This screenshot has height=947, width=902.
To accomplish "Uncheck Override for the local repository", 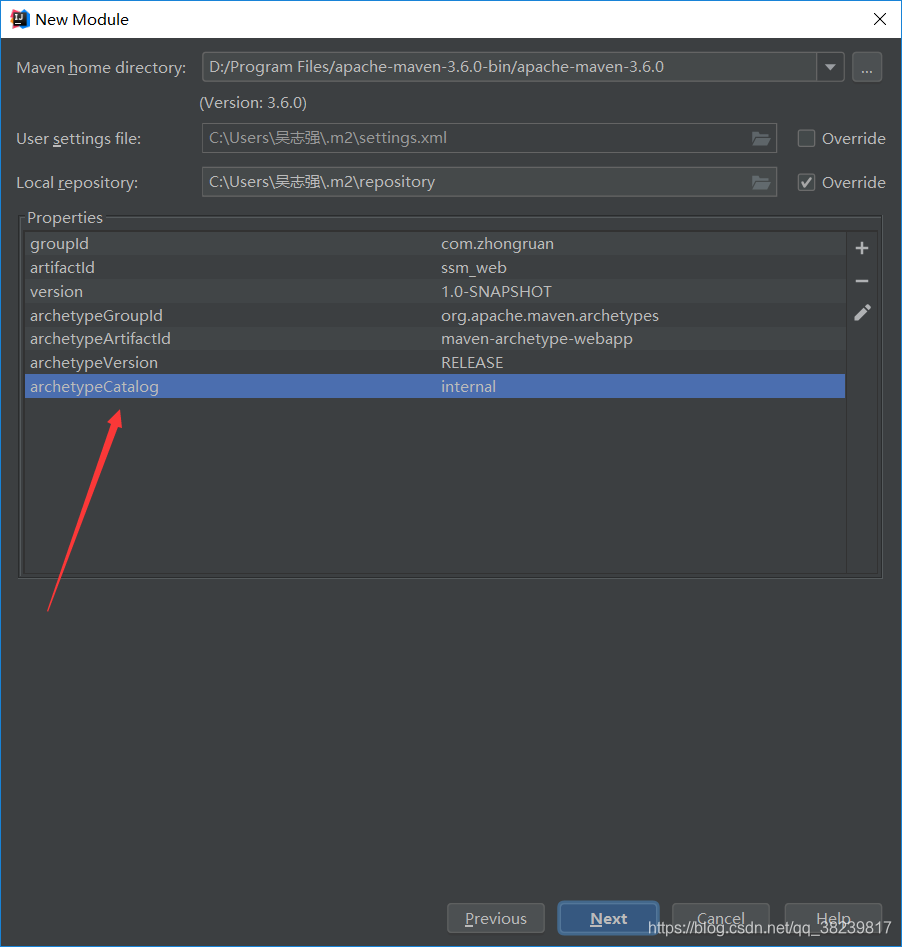I will tap(806, 182).
